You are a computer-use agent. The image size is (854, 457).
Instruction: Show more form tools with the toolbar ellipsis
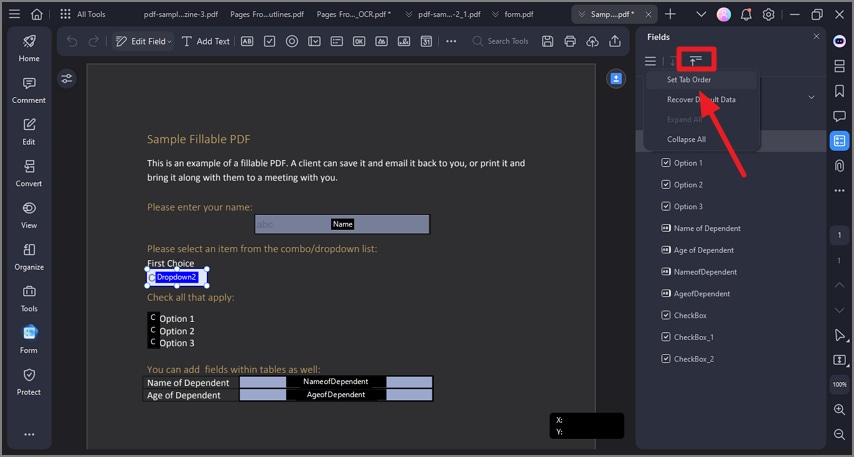451,41
